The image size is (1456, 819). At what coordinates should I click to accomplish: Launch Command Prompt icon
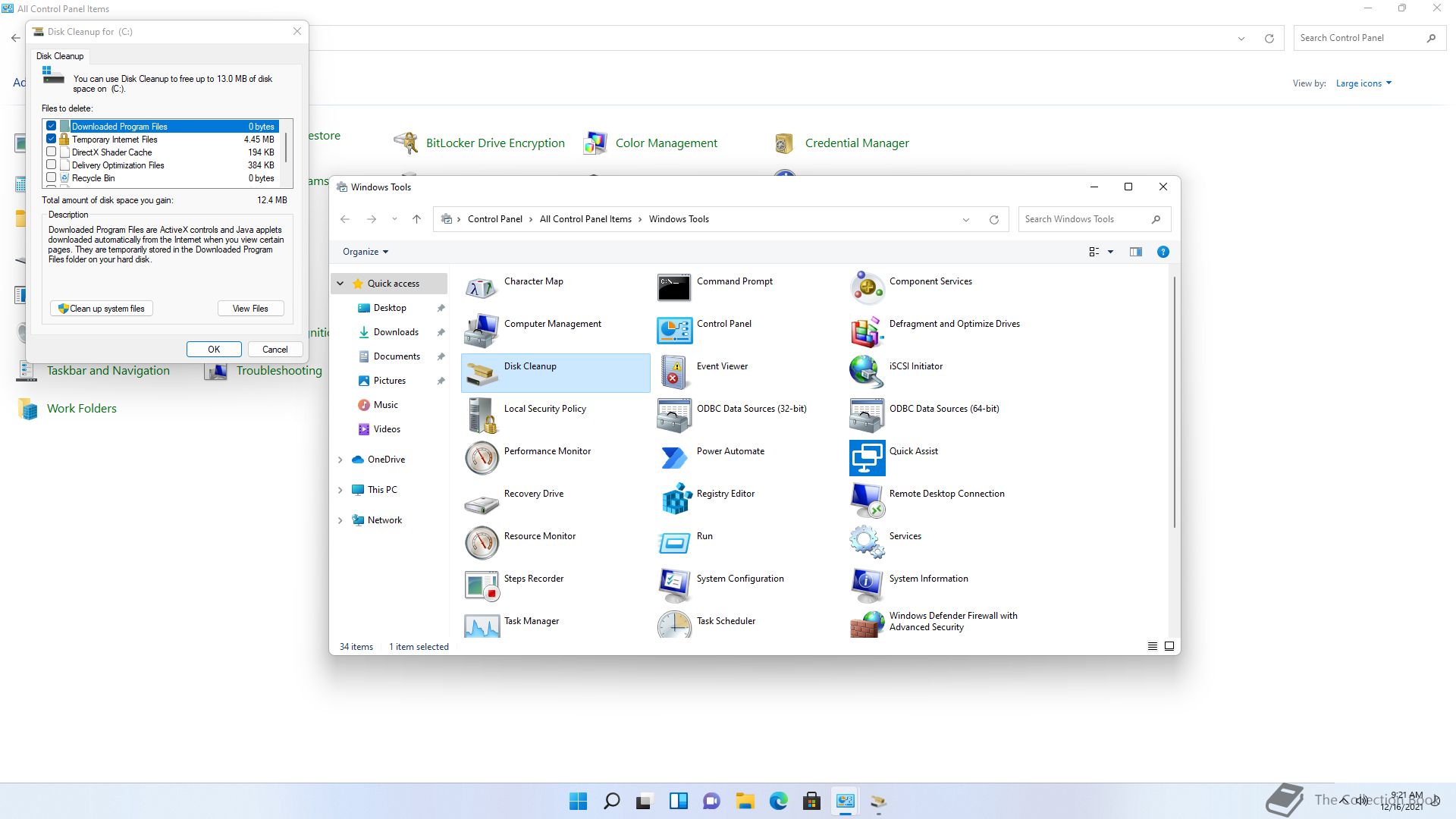(674, 287)
